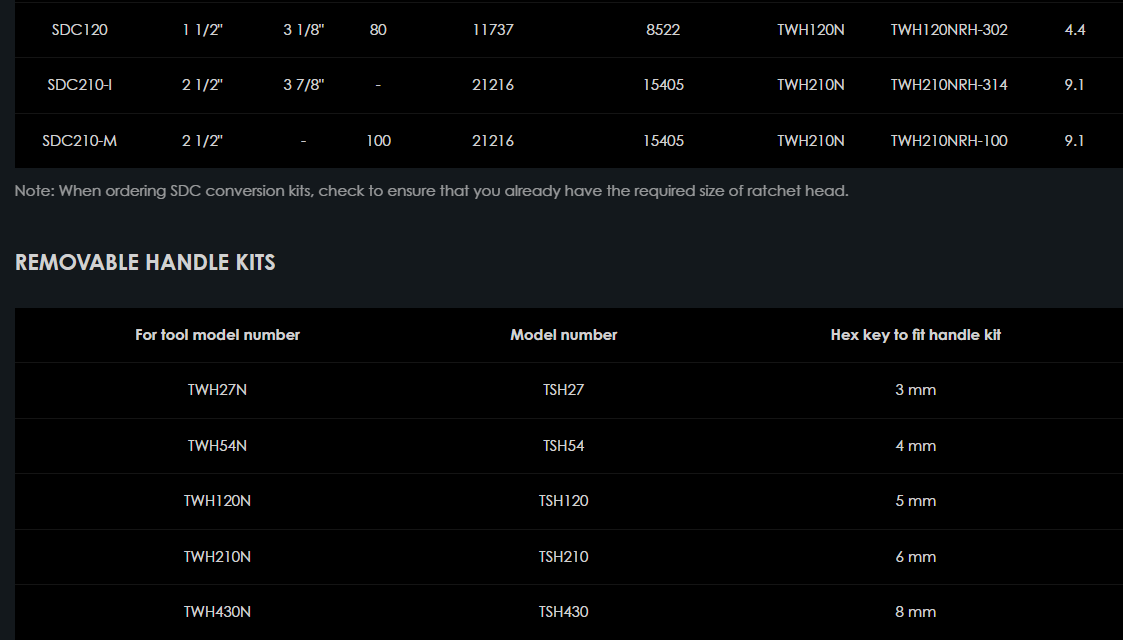1123x640 pixels.
Task: Click the TWH210NRH-314 part number
Action: [x=948, y=85]
